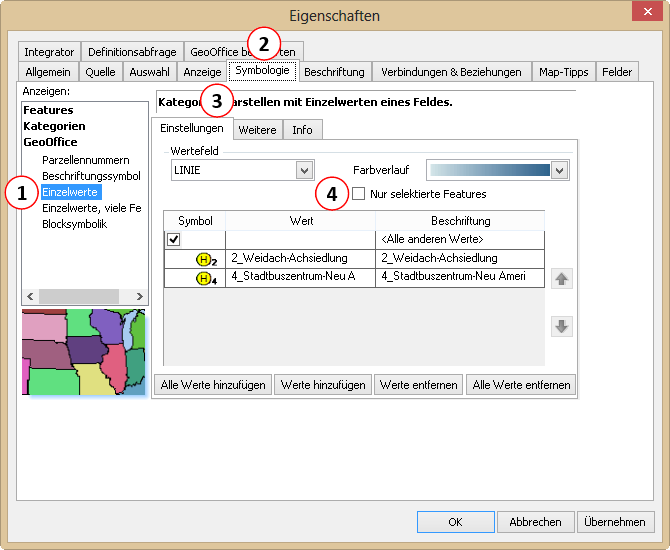Uncheck the Alle anderen Werte checkbox
Screen dimensions: 670x550
click(174, 239)
